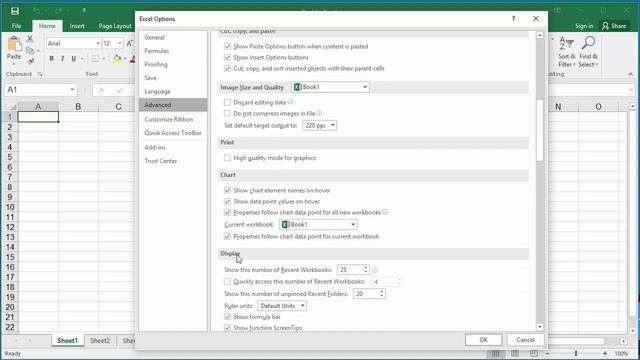
Task: Click info icon beside Recent Workbooks spinner
Action: coord(375,270)
